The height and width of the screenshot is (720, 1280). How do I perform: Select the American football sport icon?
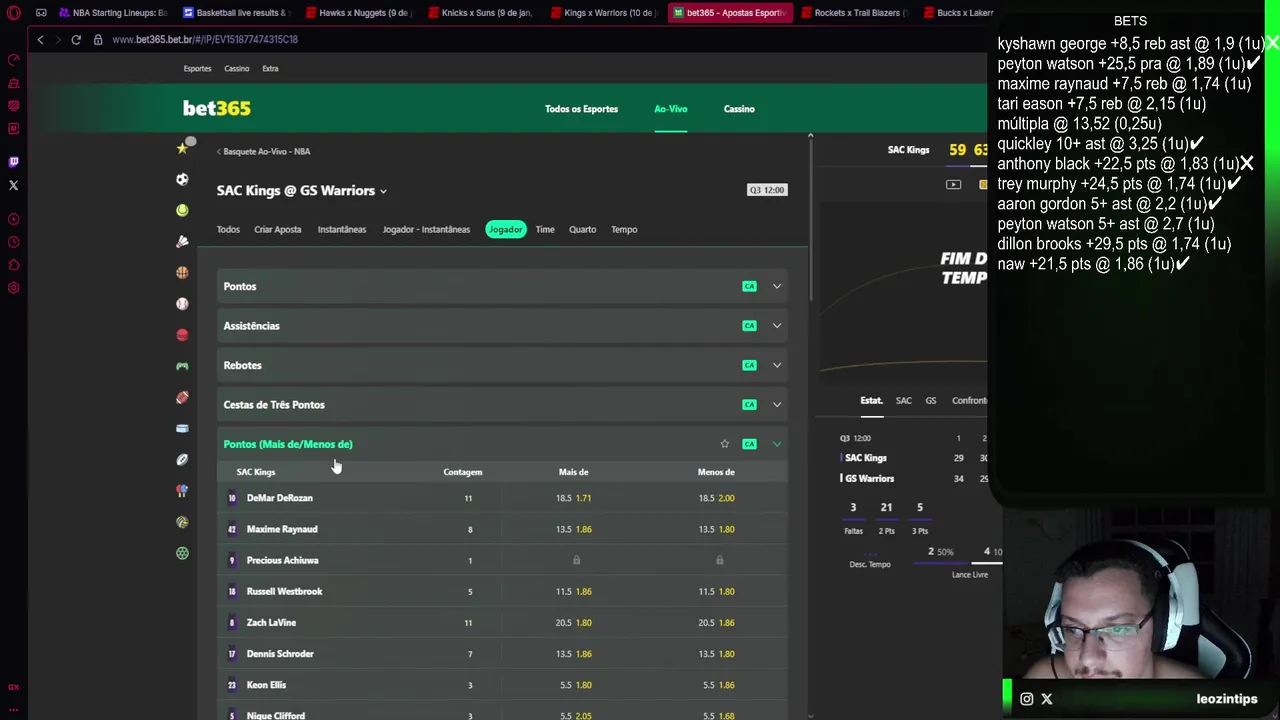point(182,398)
